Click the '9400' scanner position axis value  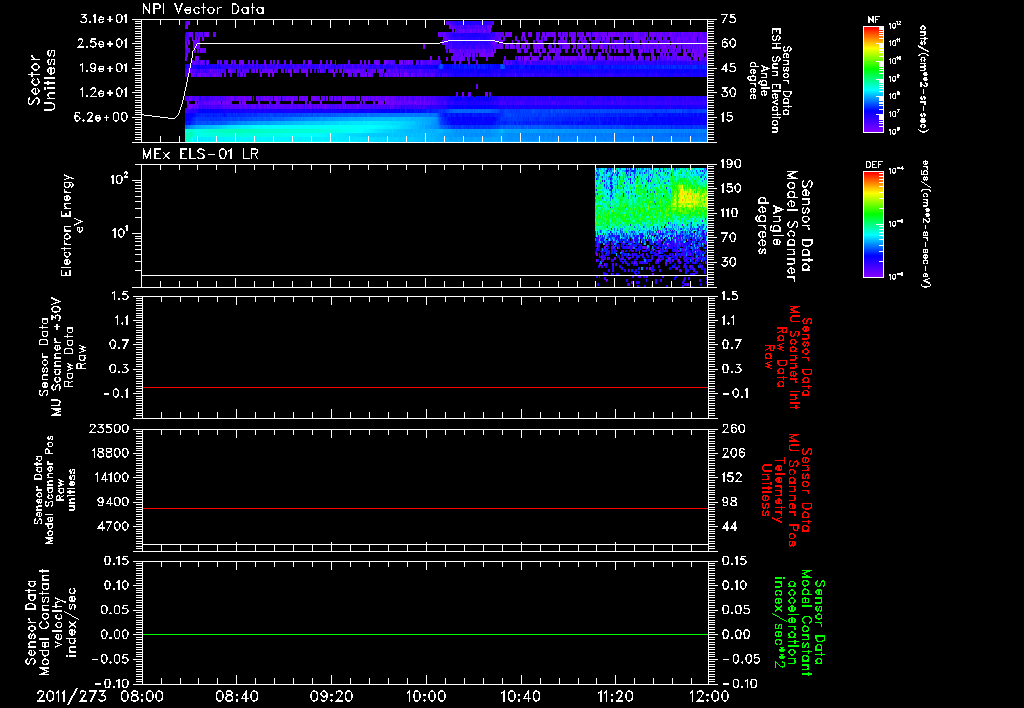(x=114, y=502)
